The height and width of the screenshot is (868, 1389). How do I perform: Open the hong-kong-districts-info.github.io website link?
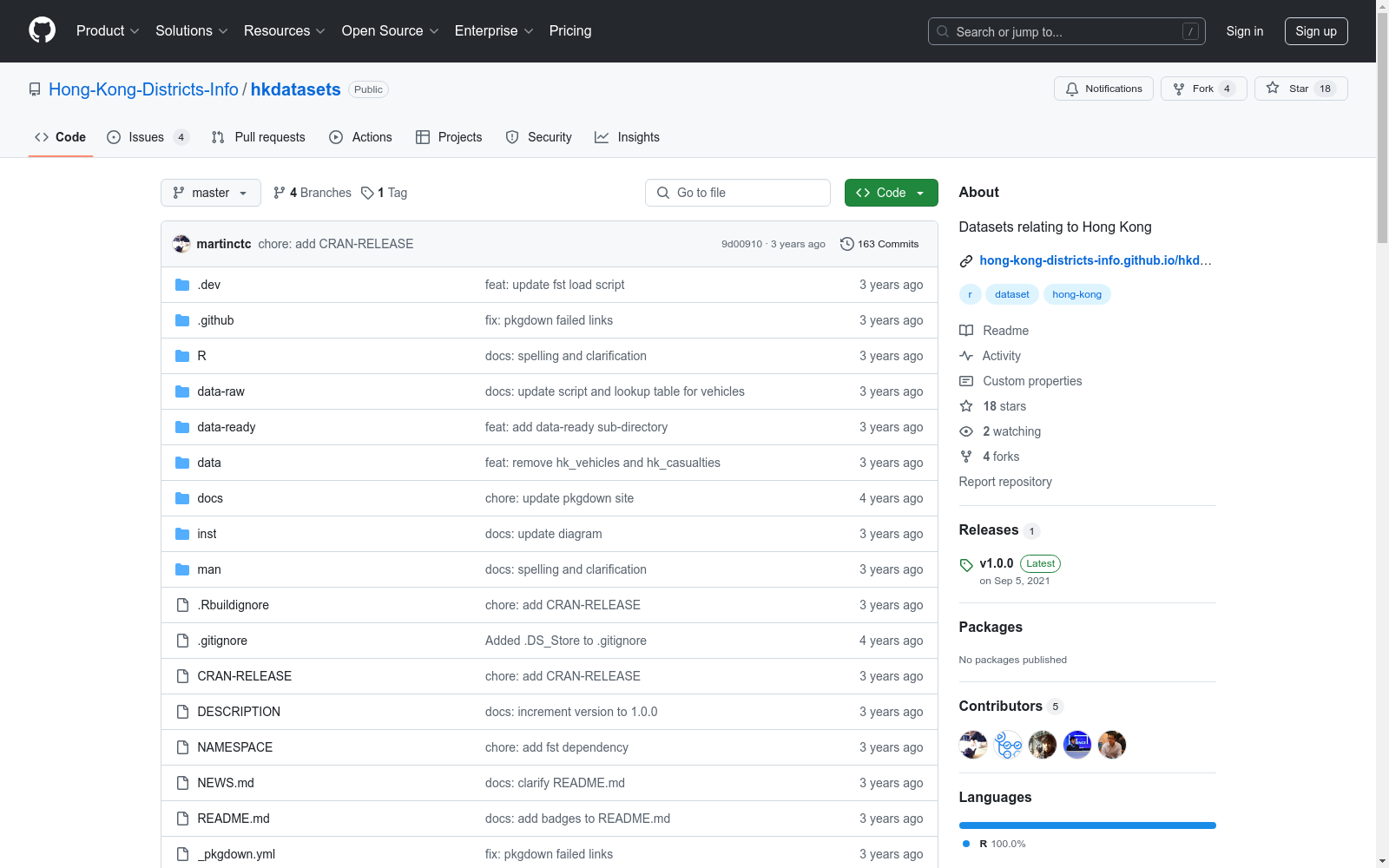[1096, 260]
